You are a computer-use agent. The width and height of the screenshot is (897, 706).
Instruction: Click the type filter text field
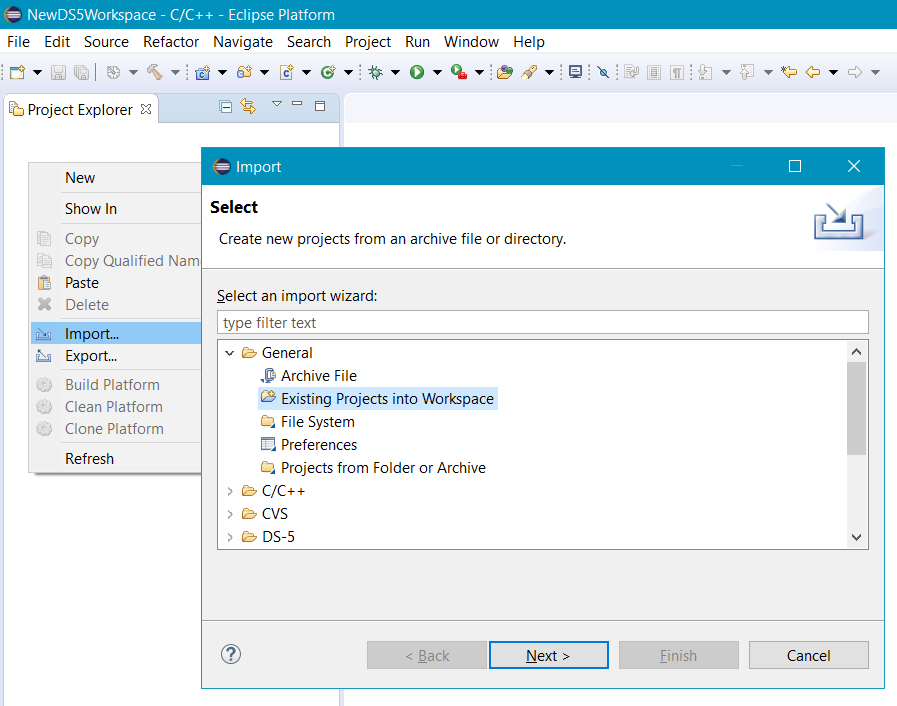click(x=542, y=323)
